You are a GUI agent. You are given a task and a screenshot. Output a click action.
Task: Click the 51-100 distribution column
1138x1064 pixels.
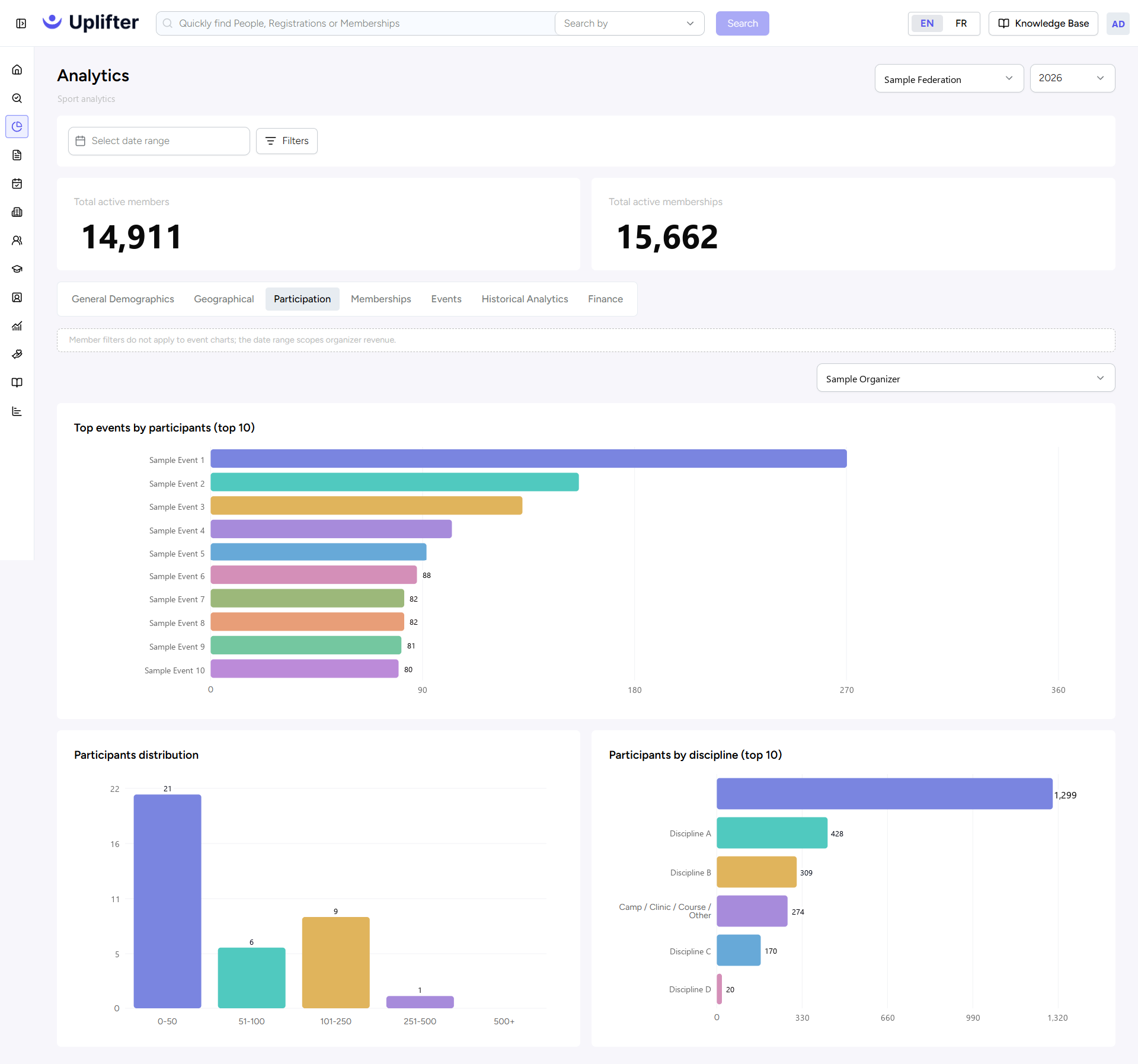tap(252, 978)
